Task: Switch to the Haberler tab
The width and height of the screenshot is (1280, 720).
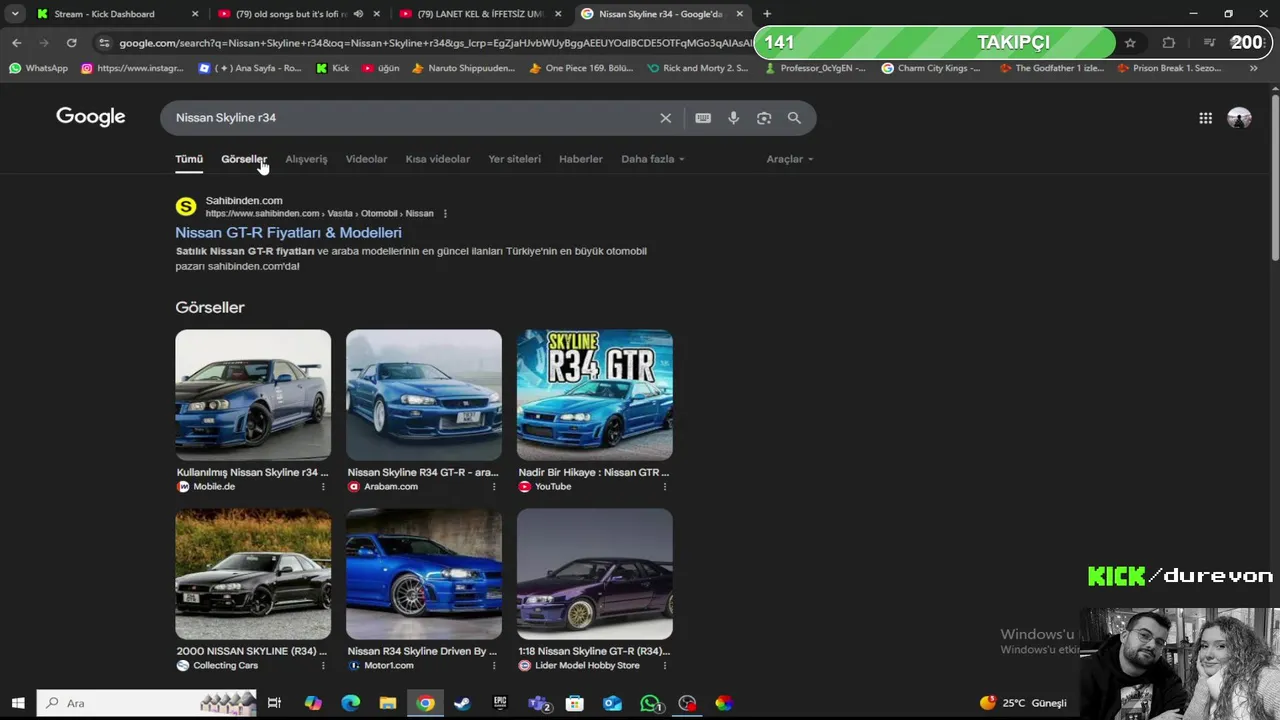Action: pyautogui.click(x=580, y=159)
